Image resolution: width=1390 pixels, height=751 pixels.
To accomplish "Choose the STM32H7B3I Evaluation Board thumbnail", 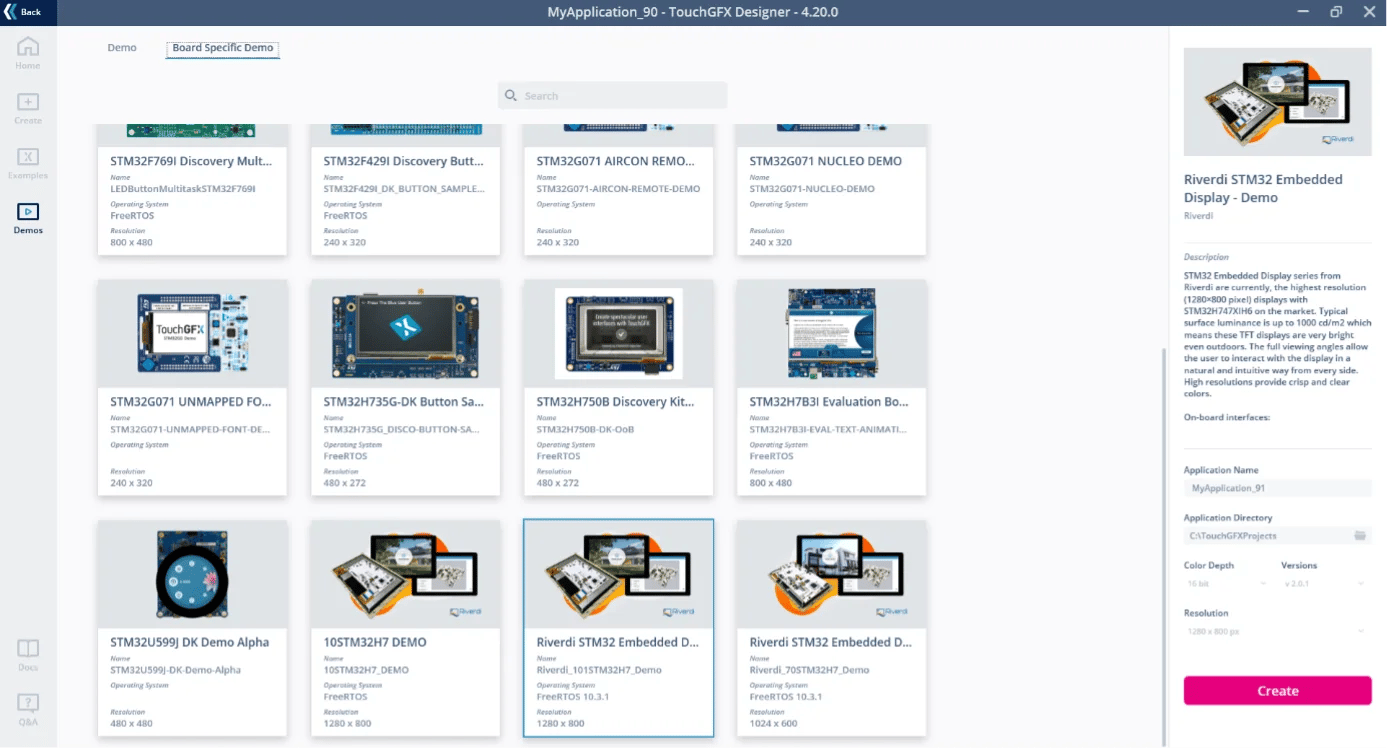I will pos(832,333).
